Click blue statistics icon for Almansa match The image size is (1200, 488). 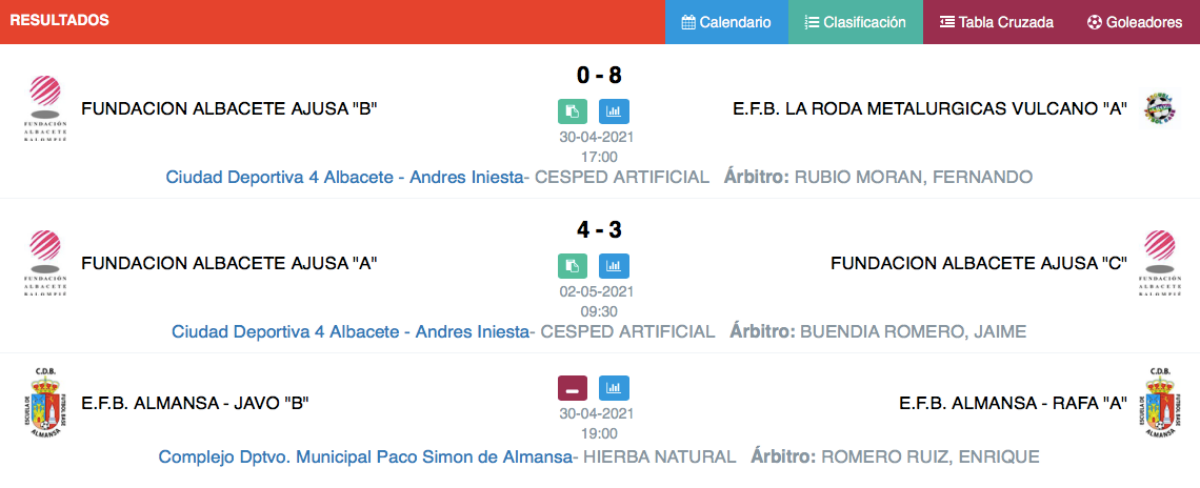coord(614,388)
